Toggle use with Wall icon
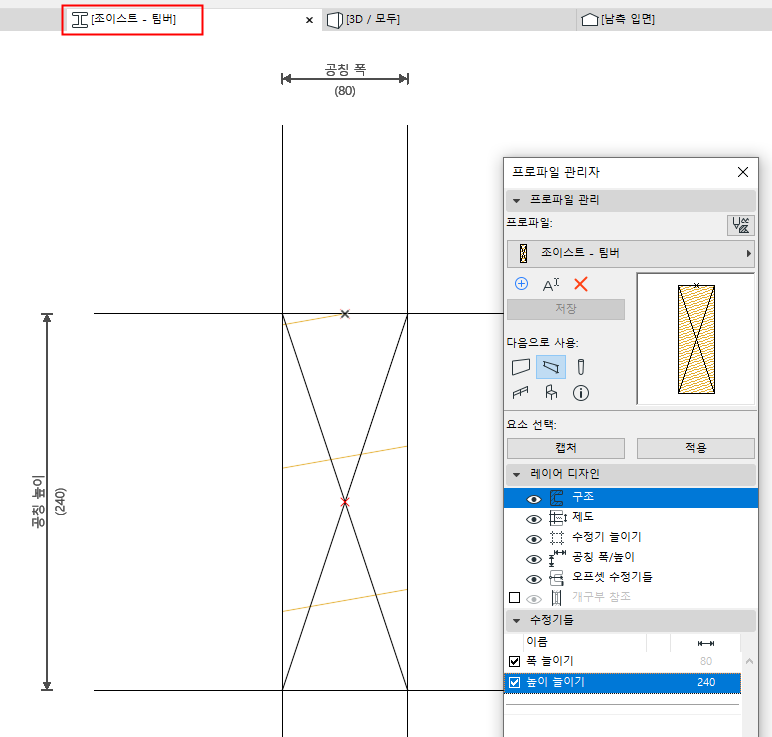The height and width of the screenshot is (737, 772). 521,367
